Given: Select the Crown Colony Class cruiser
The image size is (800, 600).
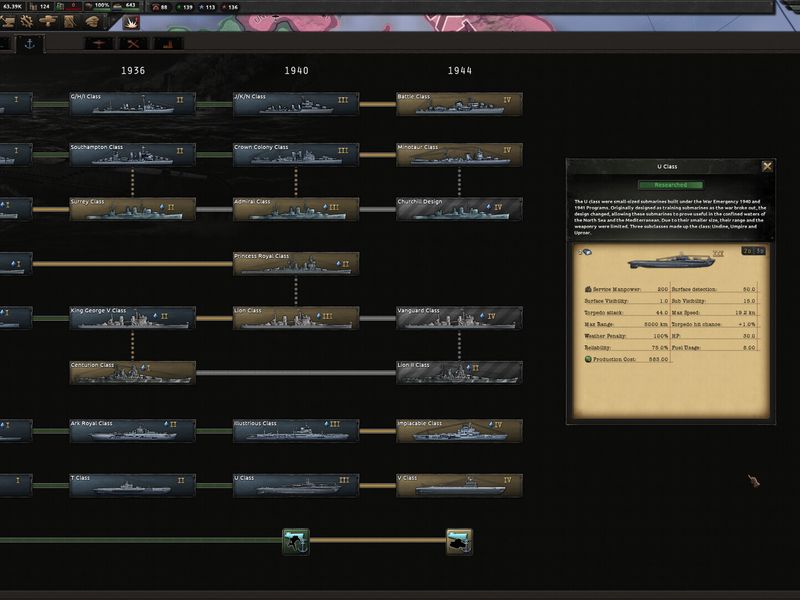Looking at the screenshot, I should [x=296, y=155].
